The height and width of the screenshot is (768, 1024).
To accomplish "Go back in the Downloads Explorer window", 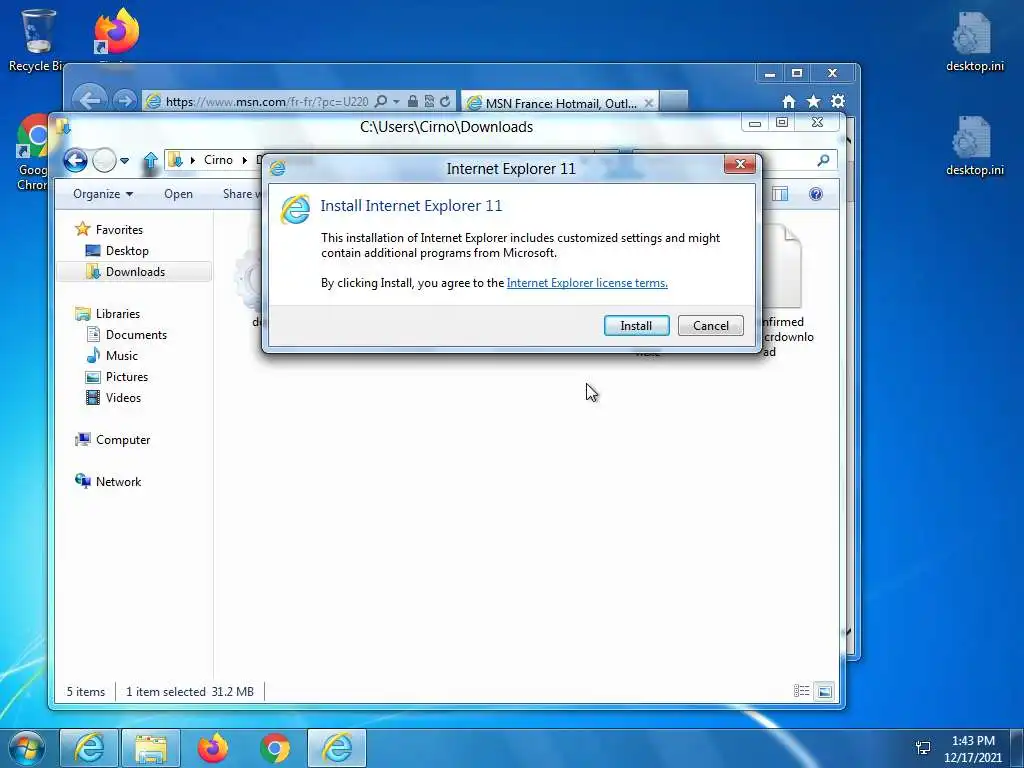I will pyautogui.click(x=75, y=160).
